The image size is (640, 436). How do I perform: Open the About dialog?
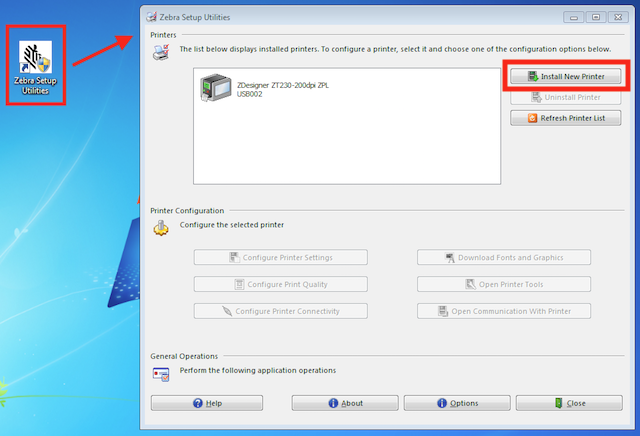coord(345,403)
